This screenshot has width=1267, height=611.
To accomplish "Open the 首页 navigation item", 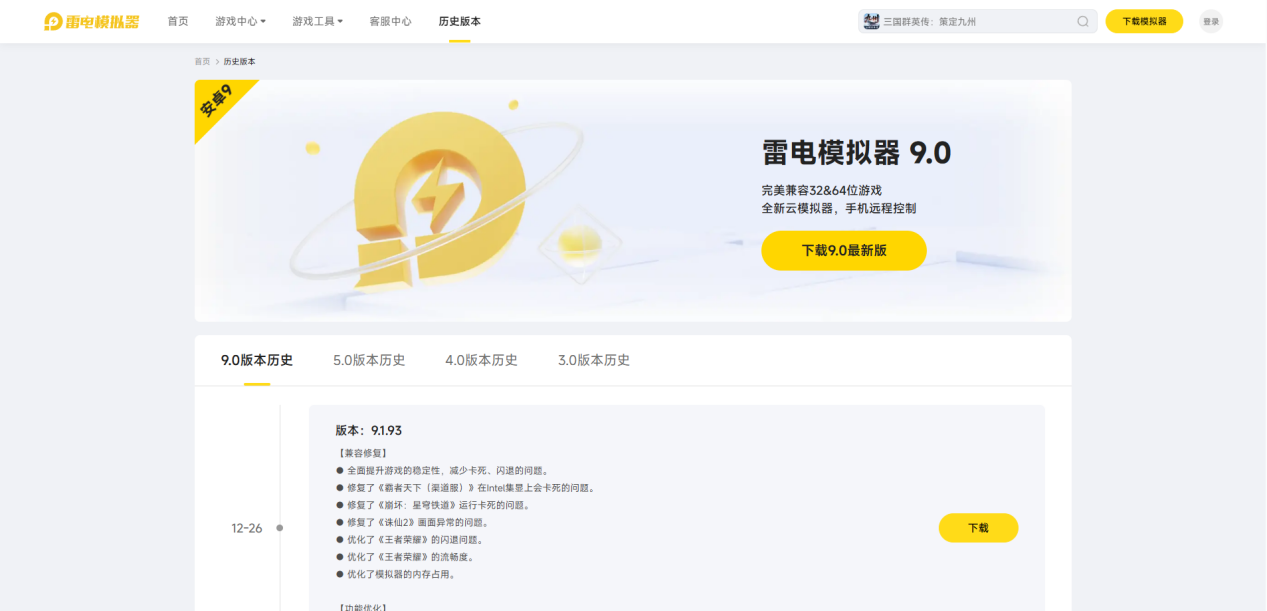I will point(178,21).
